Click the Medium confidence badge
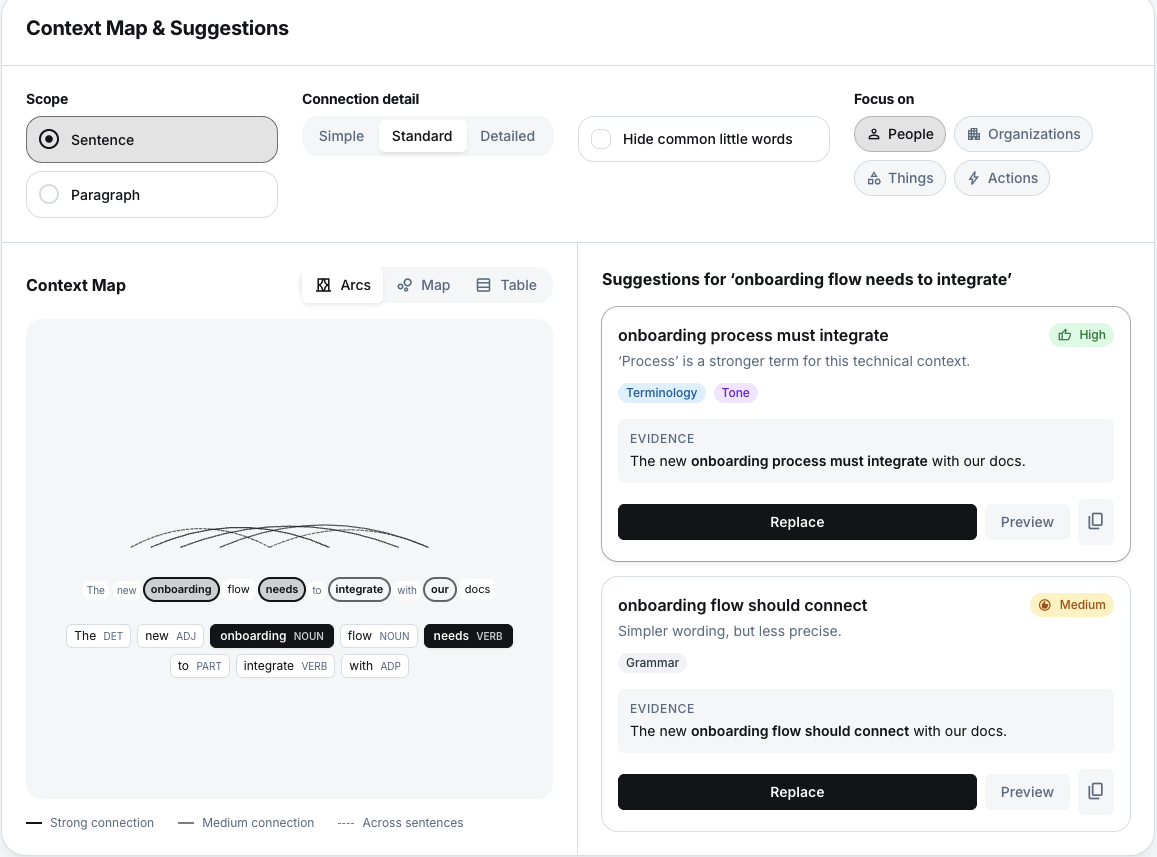Image resolution: width=1157 pixels, height=857 pixels. pyautogui.click(x=1072, y=605)
